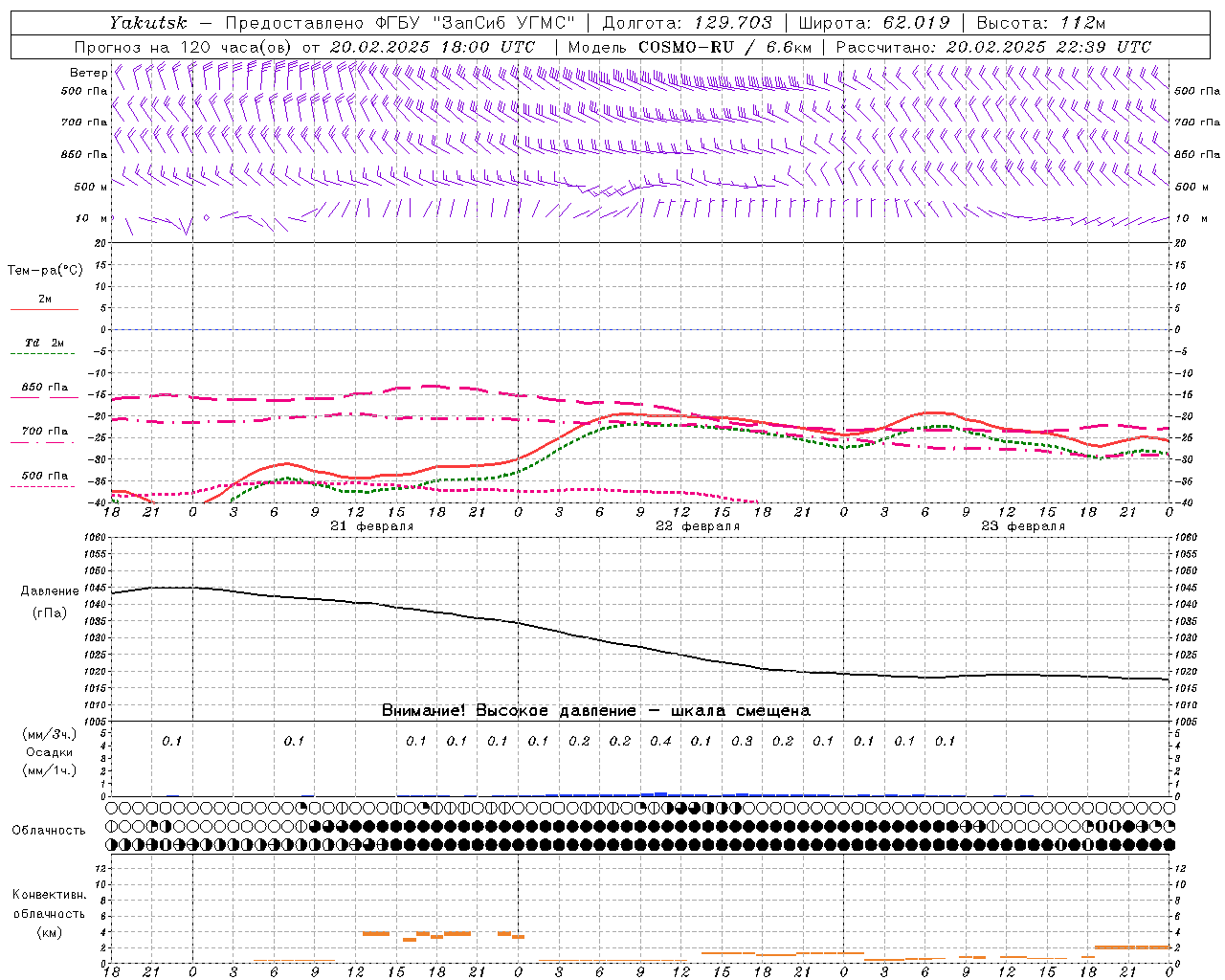Click the 22 февраля date label
This screenshot has height=980, width=1225.
pos(698,526)
